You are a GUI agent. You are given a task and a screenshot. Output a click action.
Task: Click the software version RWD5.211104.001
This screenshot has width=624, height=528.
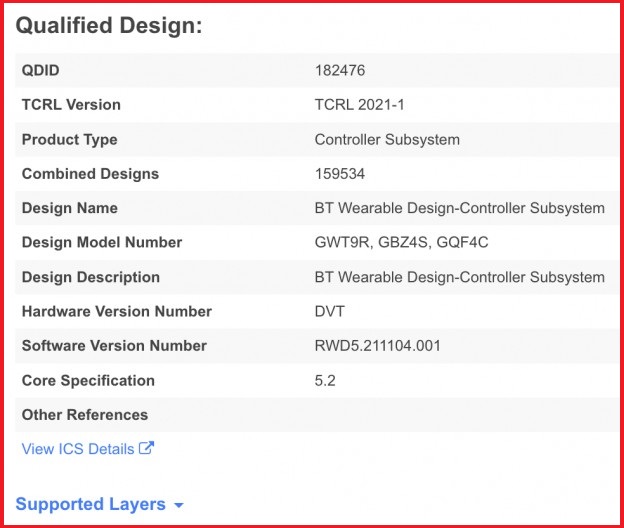coord(377,345)
